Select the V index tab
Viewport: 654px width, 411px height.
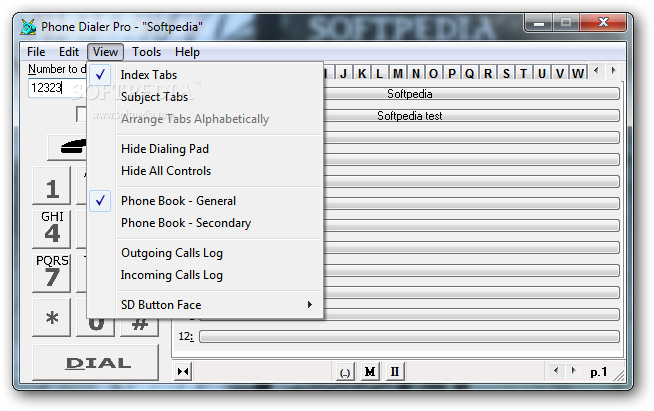click(x=560, y=74)
